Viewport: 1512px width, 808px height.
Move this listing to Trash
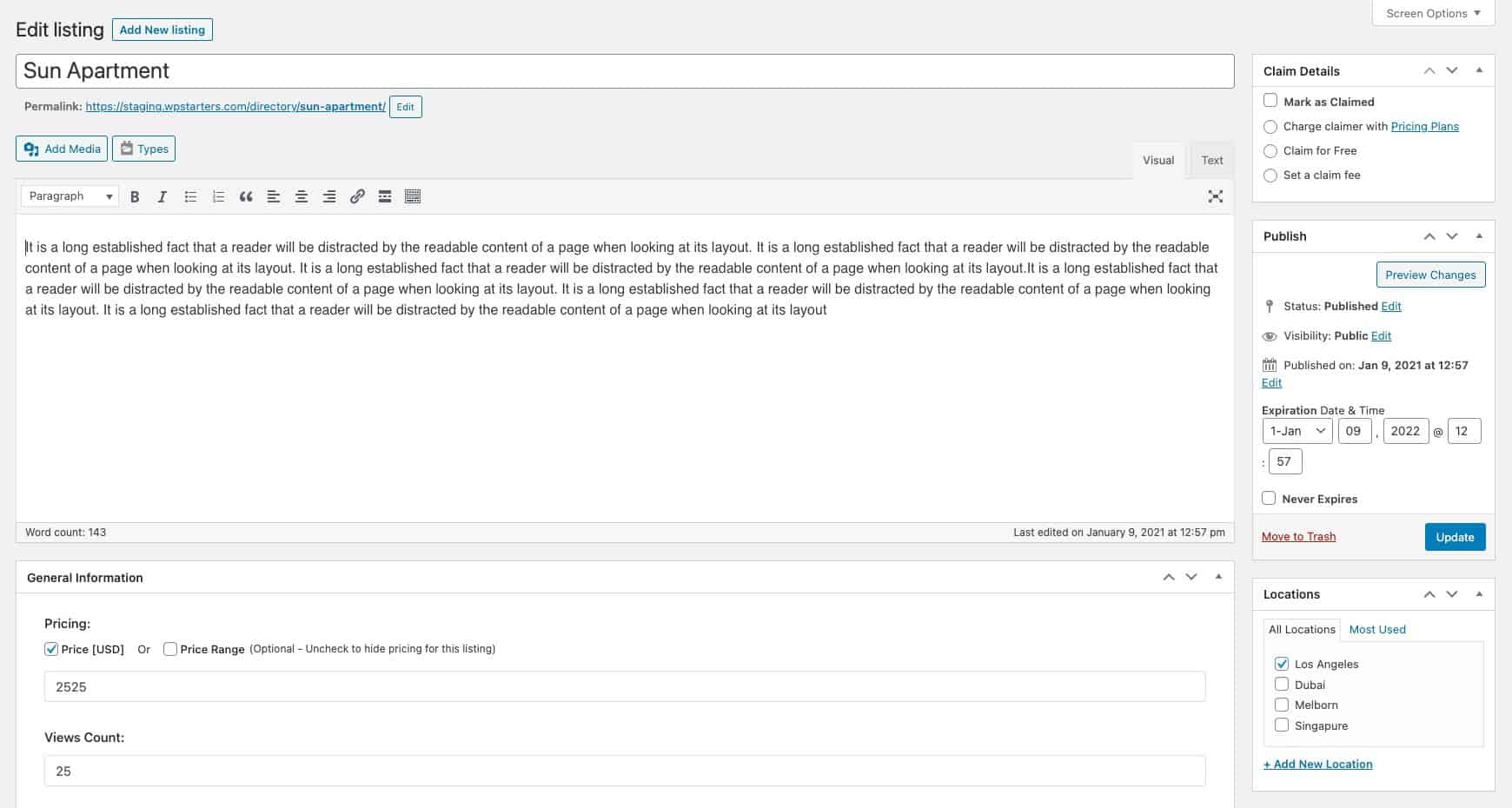click(x=1298, y=536)
